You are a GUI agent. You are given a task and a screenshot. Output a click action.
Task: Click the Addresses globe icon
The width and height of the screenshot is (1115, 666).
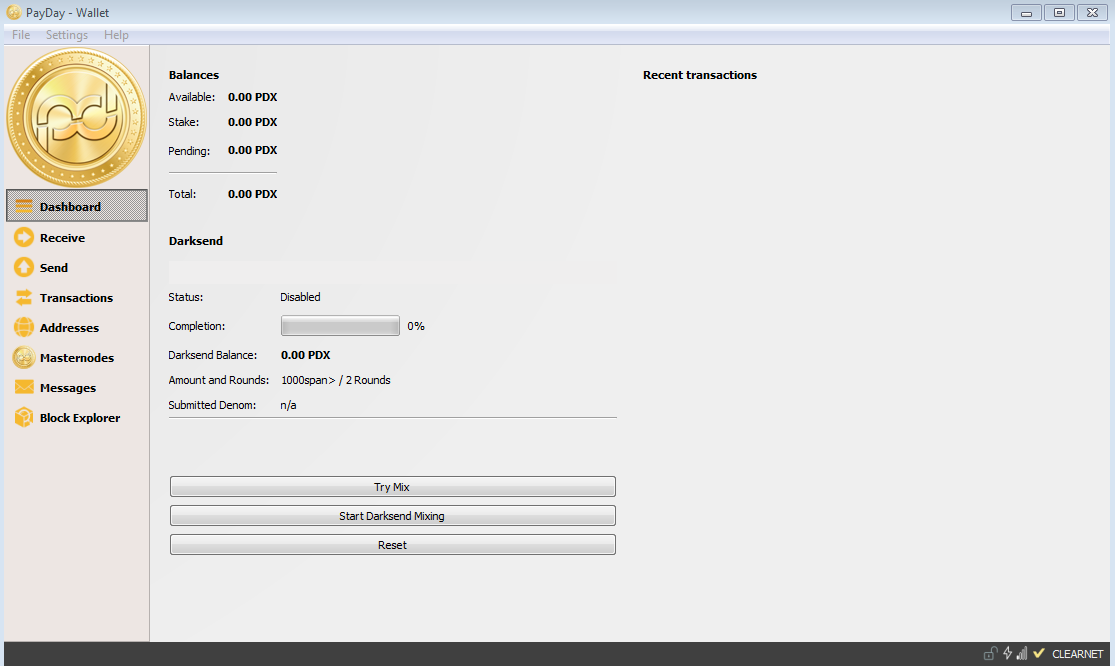(23, 327)
